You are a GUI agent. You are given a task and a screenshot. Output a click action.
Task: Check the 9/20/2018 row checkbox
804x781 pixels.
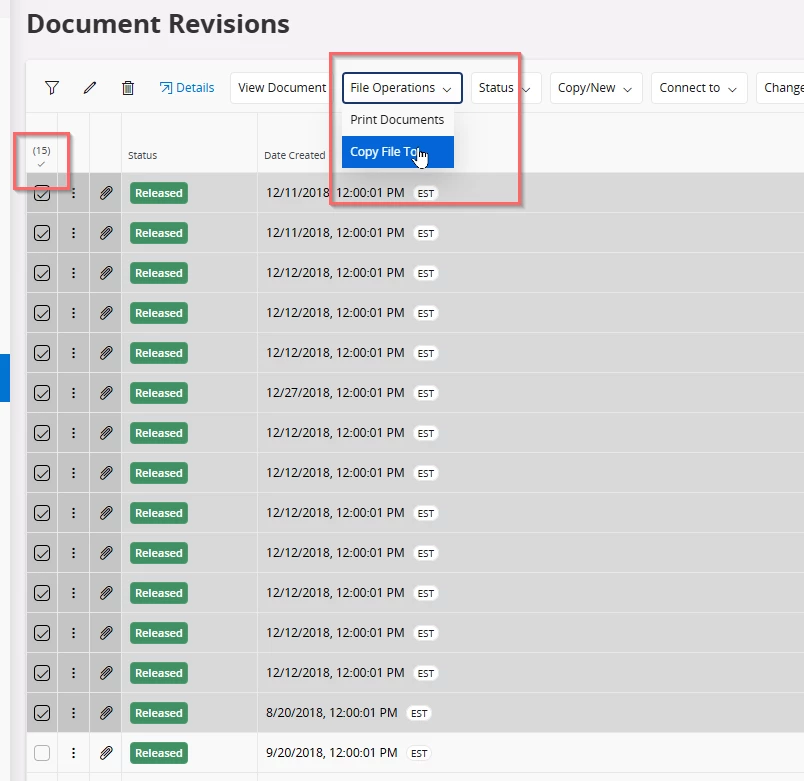(x=42, y=753)
